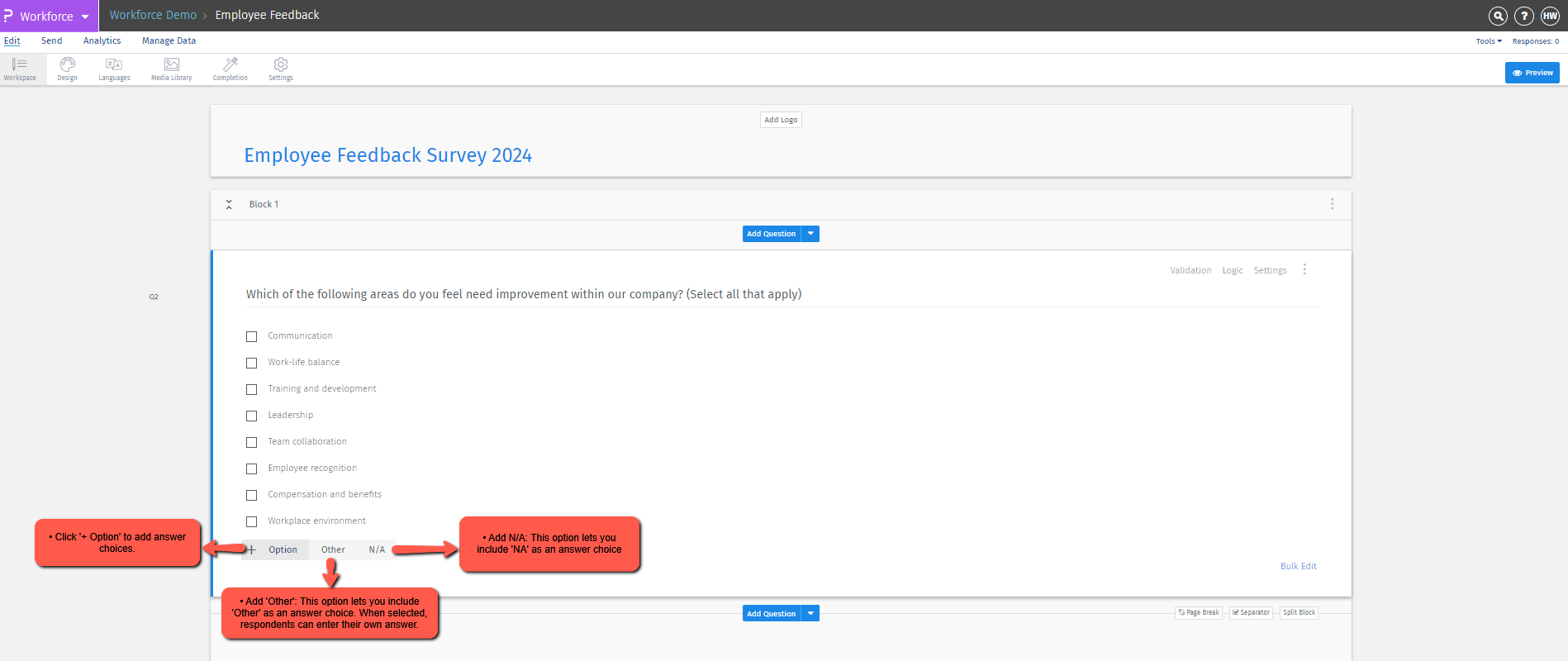
Task: Edit the question text about improvement areas
Action: (x=524, y=294)
